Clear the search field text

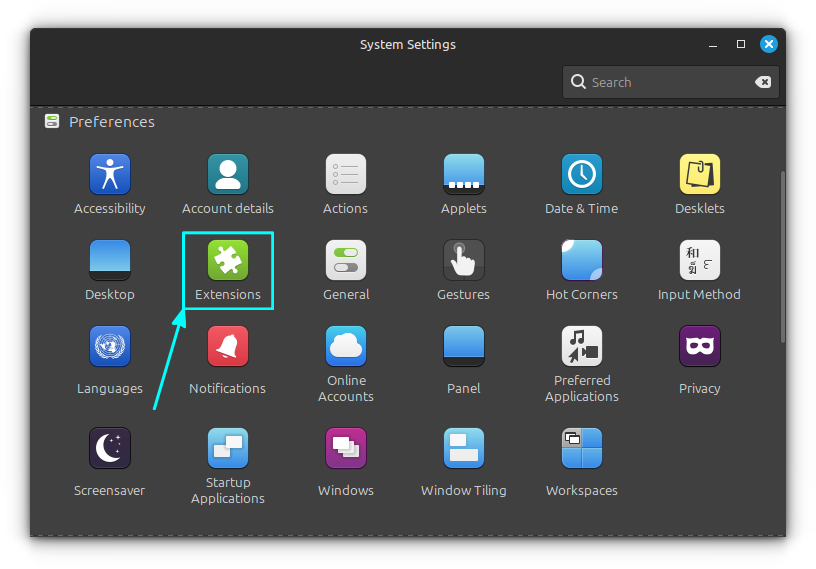(763, 83)
